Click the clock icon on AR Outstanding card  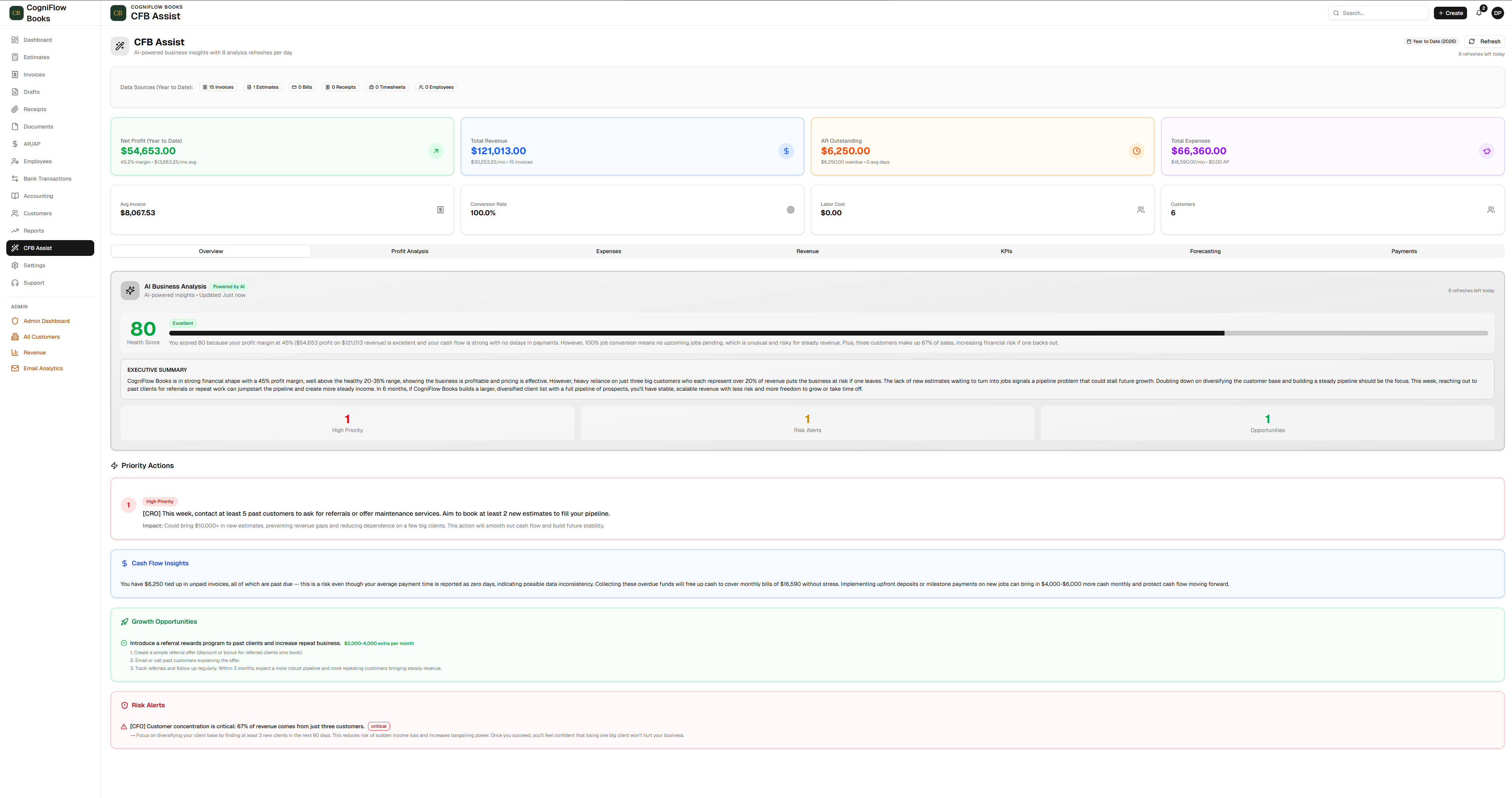[1136, 151]
